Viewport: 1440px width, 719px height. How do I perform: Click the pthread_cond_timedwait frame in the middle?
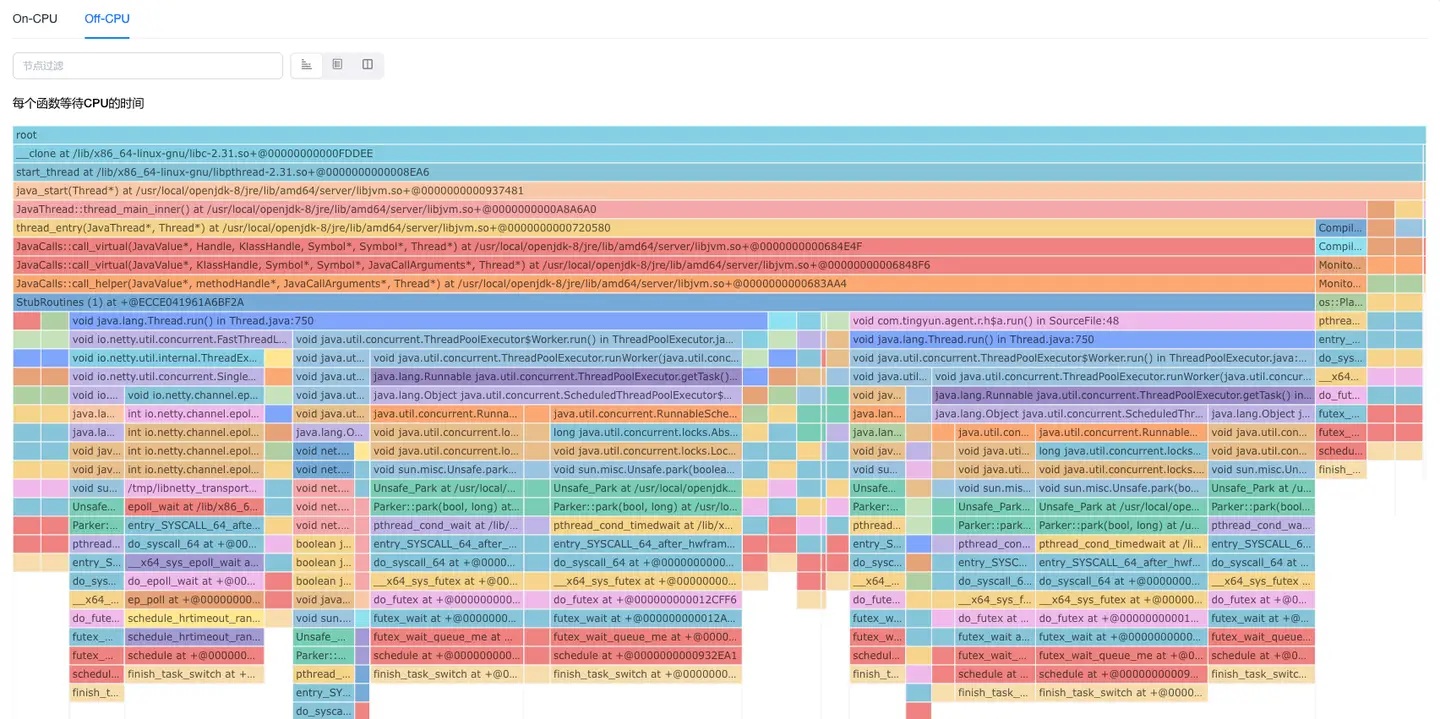pos(646,525)
